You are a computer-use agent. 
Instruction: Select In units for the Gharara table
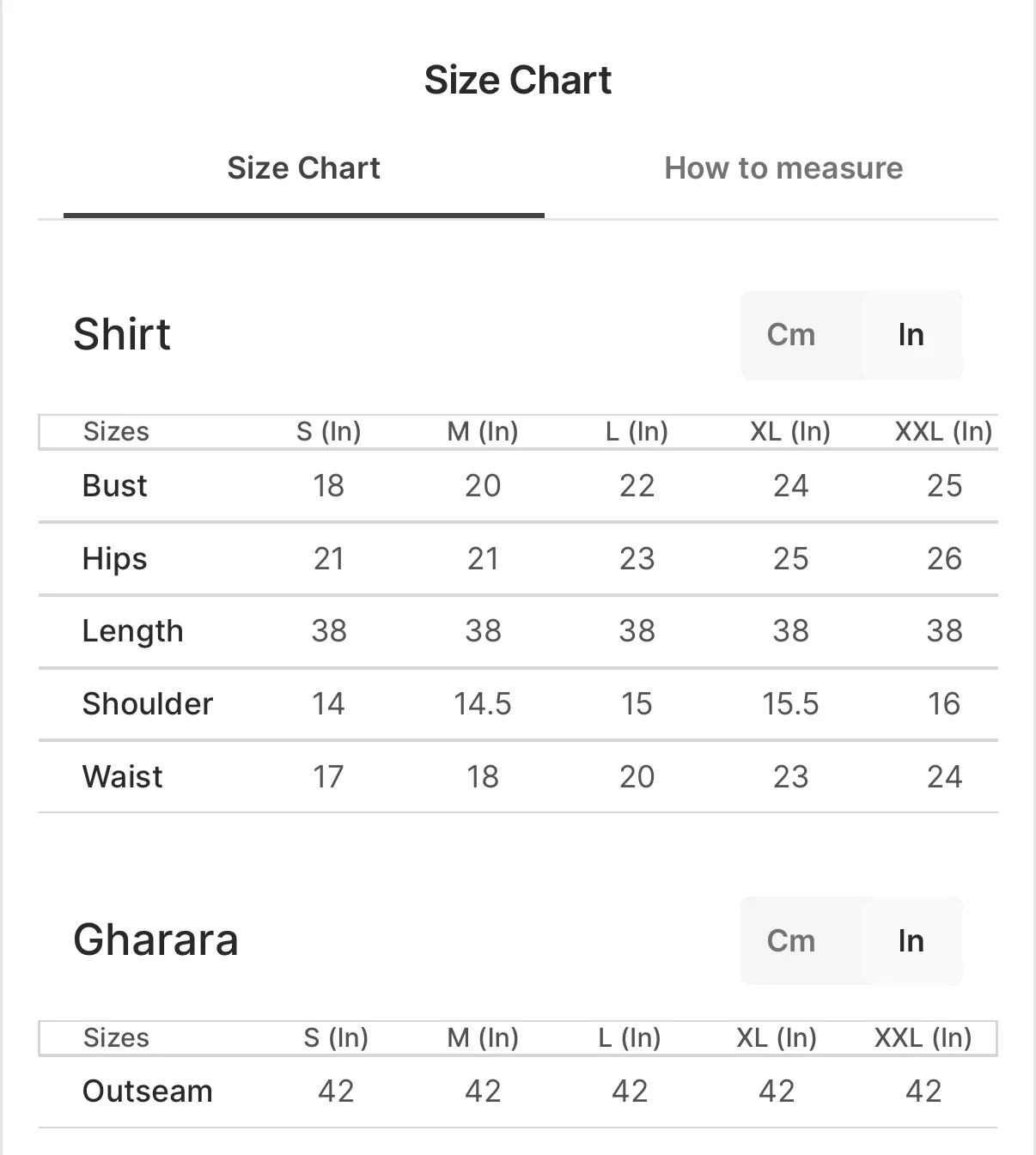pos(911,941)
